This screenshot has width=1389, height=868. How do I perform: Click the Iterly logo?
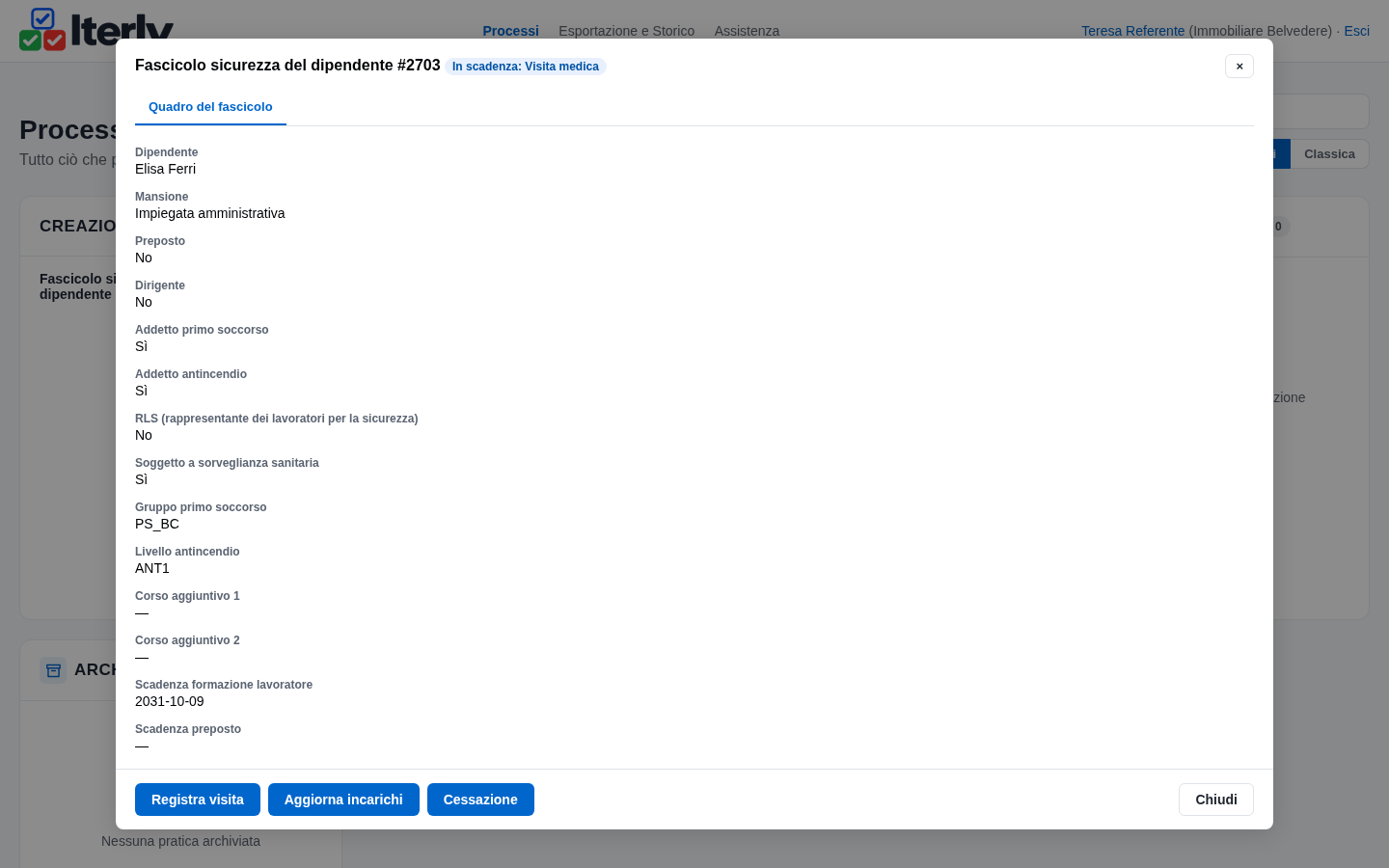pyautogui.click(x=96, y=29)
